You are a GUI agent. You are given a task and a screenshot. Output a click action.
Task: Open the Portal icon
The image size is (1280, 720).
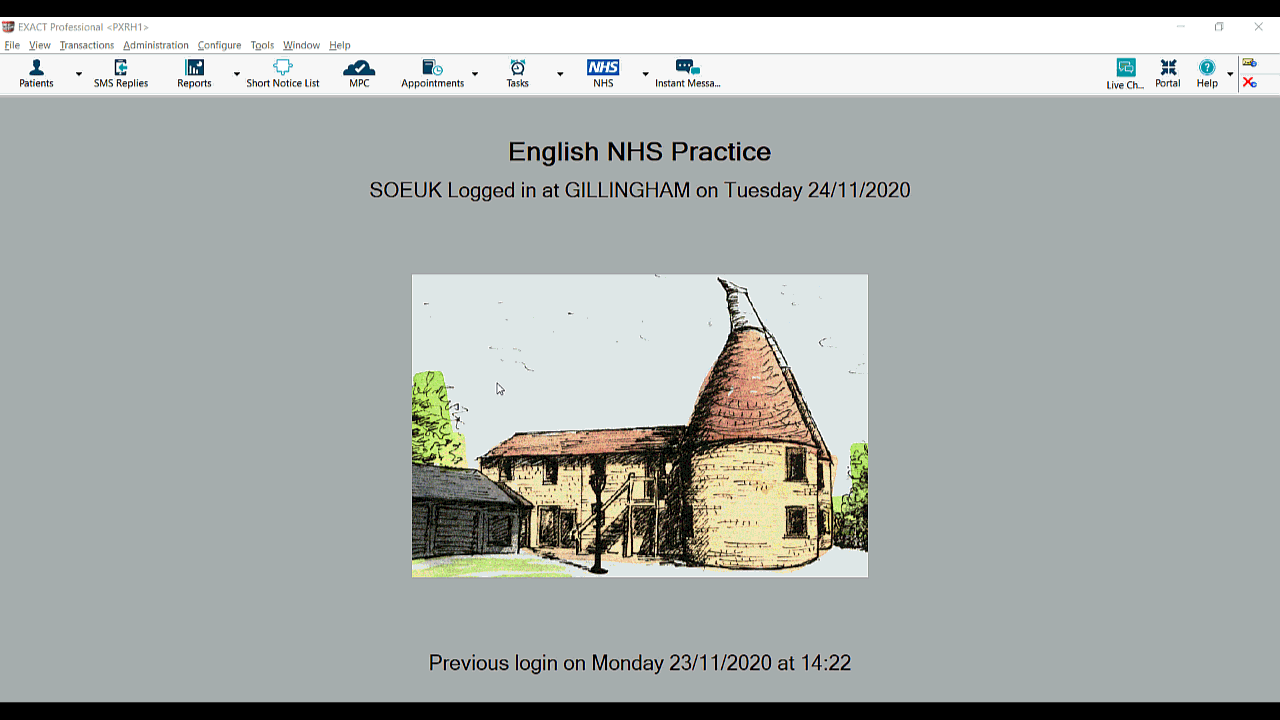click(1168, 74)
